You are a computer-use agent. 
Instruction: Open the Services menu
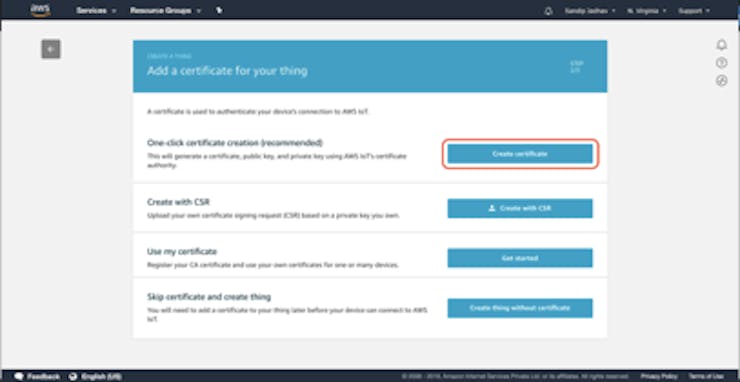pyautogui.click(x=96, y=10)
